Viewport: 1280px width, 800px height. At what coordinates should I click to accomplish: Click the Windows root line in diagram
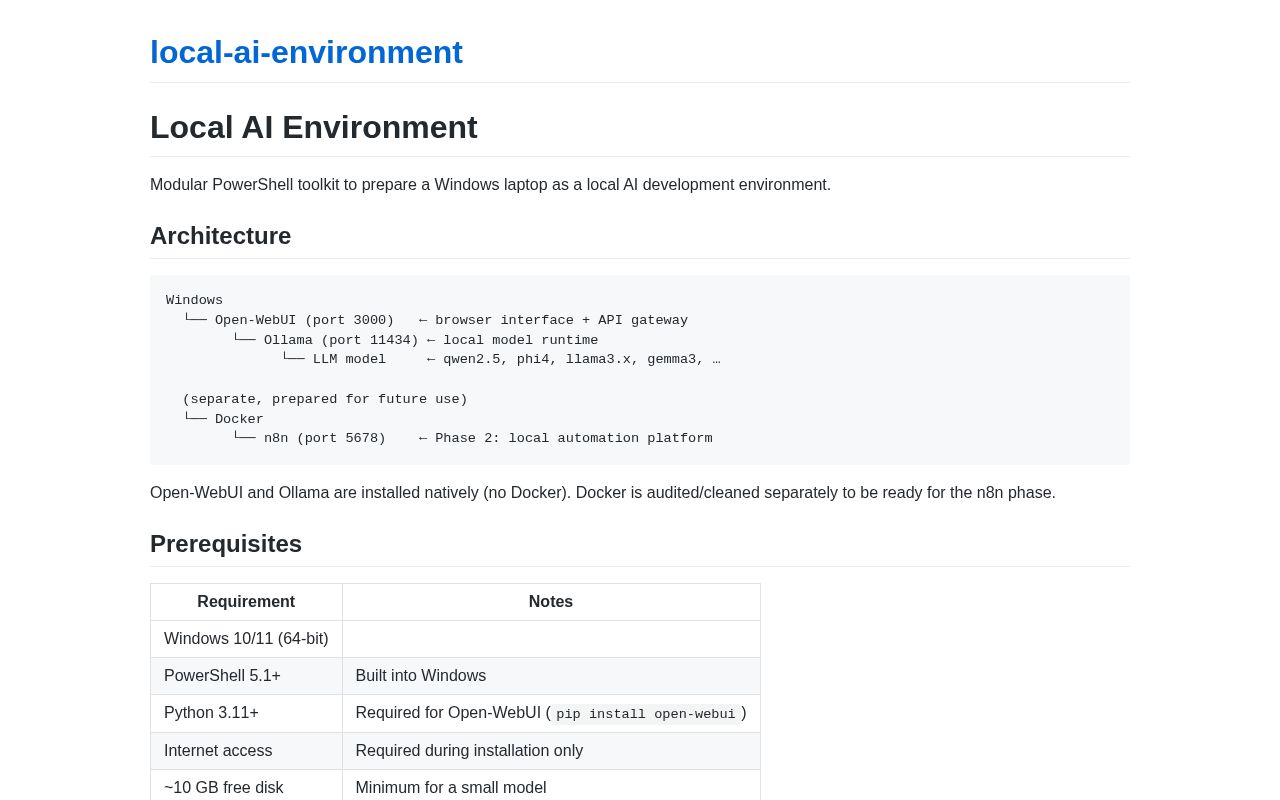coord(194,300)
